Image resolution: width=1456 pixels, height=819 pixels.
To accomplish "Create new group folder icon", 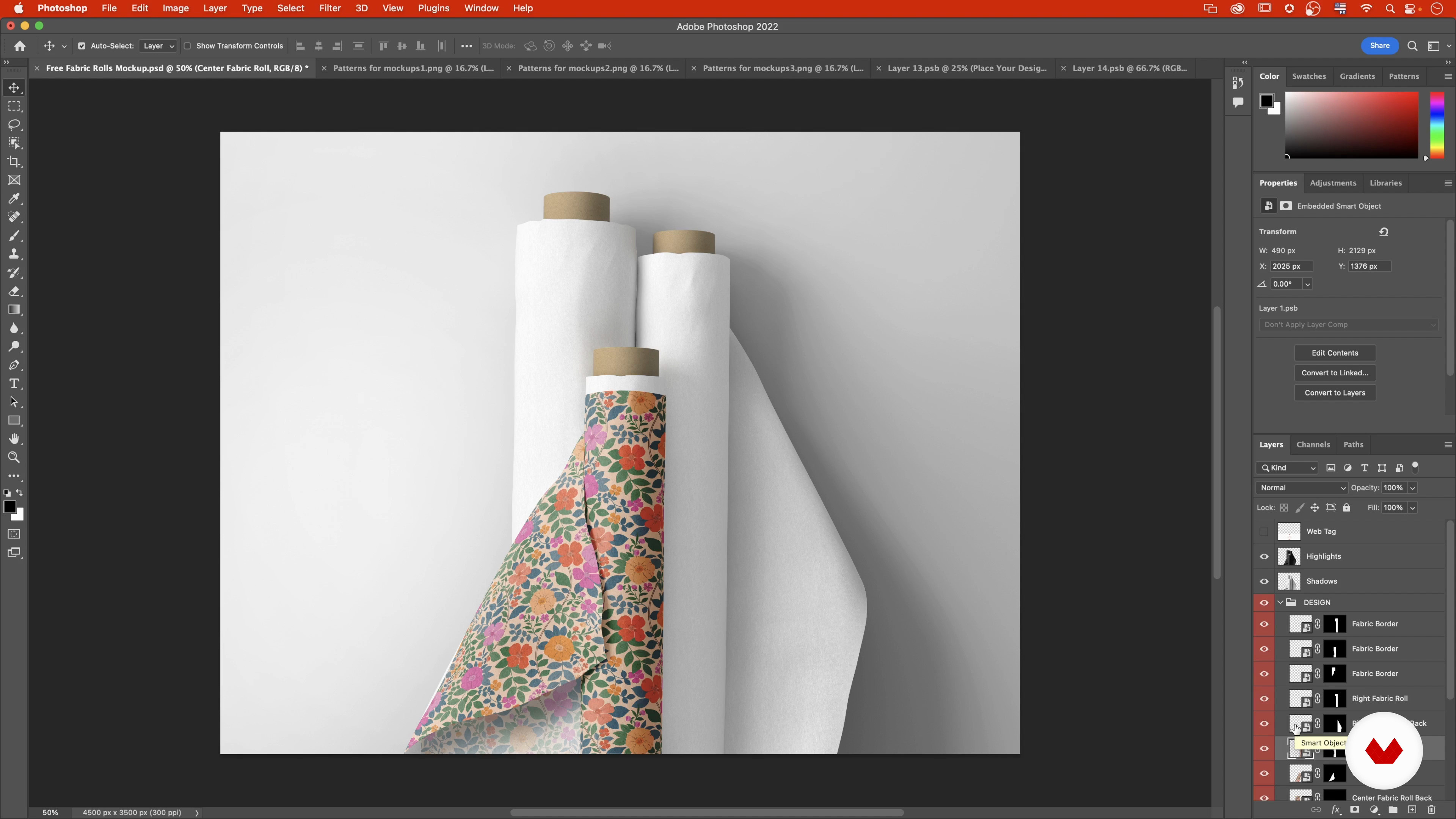I will click(x=1393, y=810).
